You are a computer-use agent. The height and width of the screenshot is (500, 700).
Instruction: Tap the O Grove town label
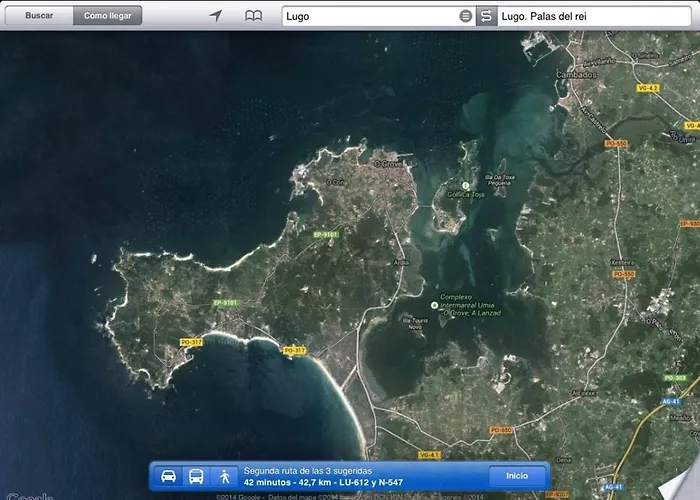pyautogui.click(x=386, y=163)
